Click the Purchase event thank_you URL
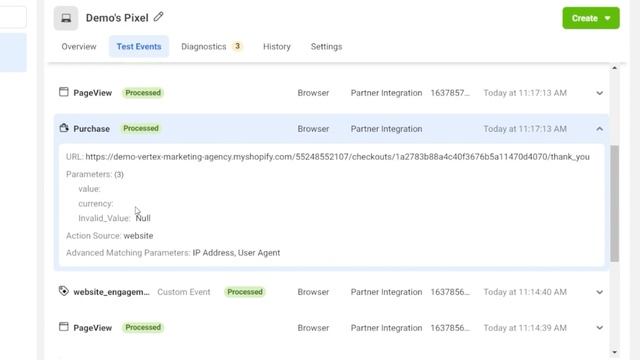The height and width of the screenshot is (360, 640). 337,157
